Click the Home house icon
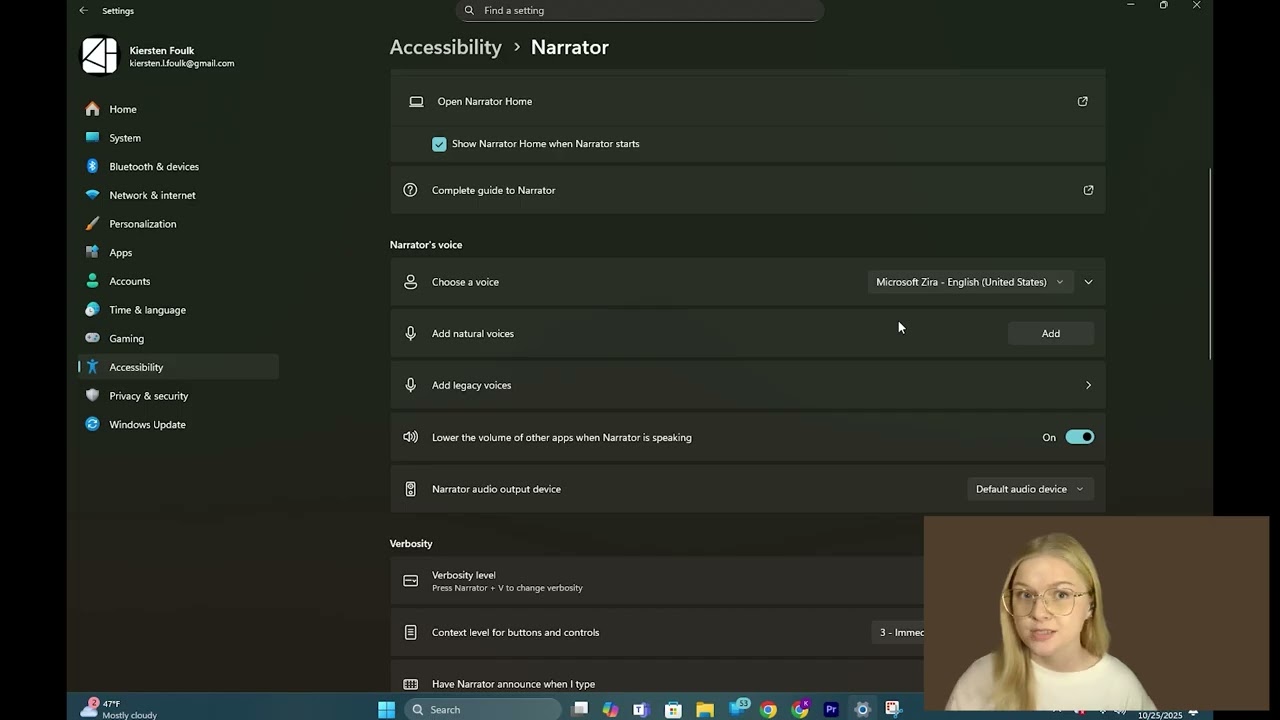Screen dimensions: 1280x720 click(x=92, y=109)
